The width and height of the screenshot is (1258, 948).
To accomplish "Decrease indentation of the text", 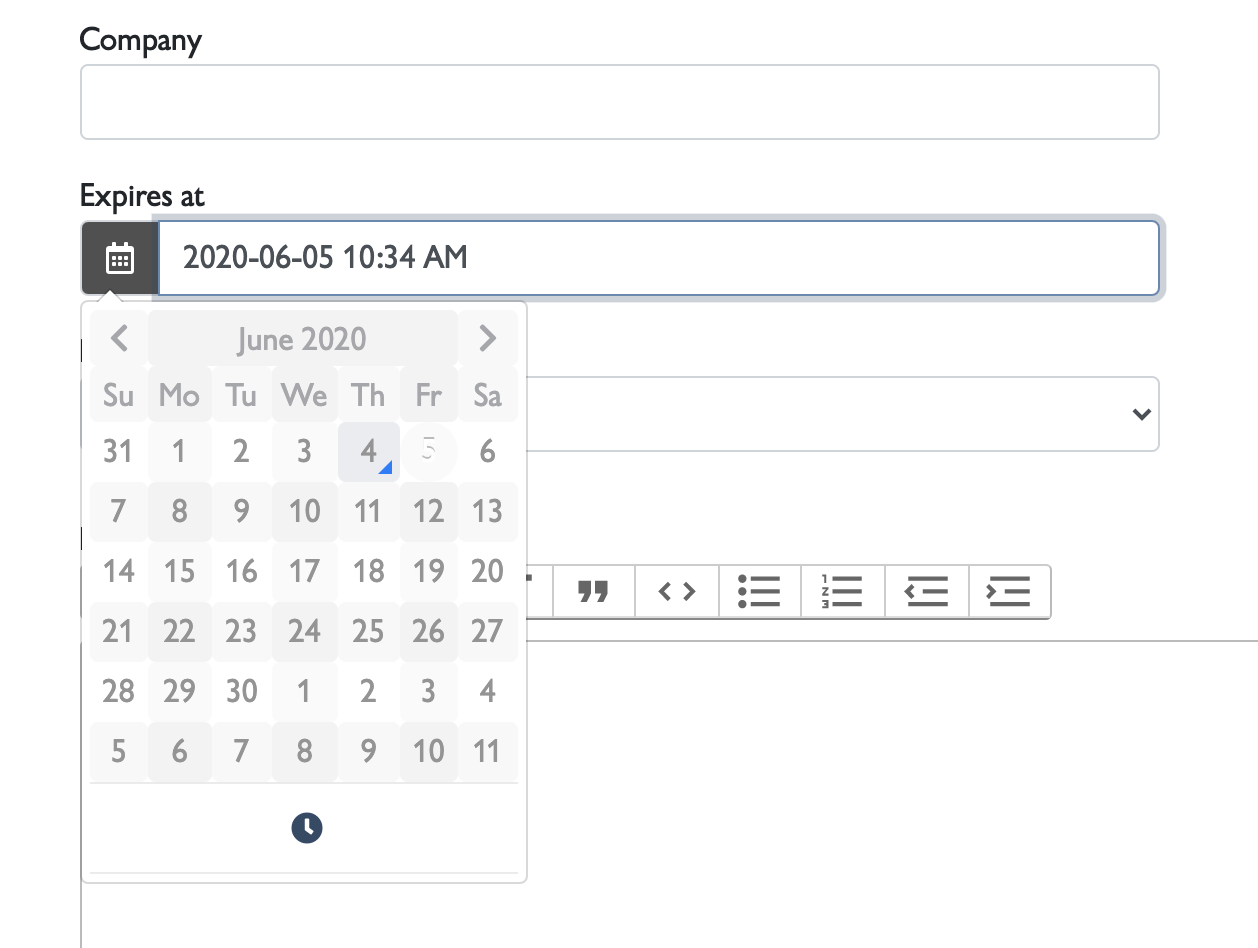I will [926, 591].
